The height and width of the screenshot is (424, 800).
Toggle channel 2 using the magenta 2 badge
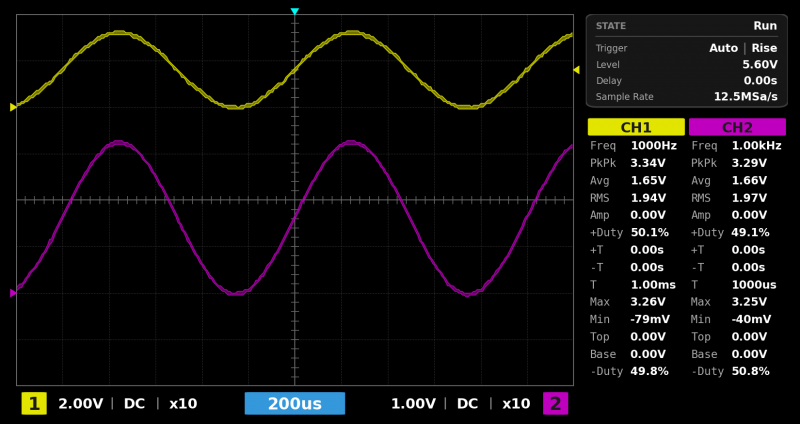pos(555,404)
